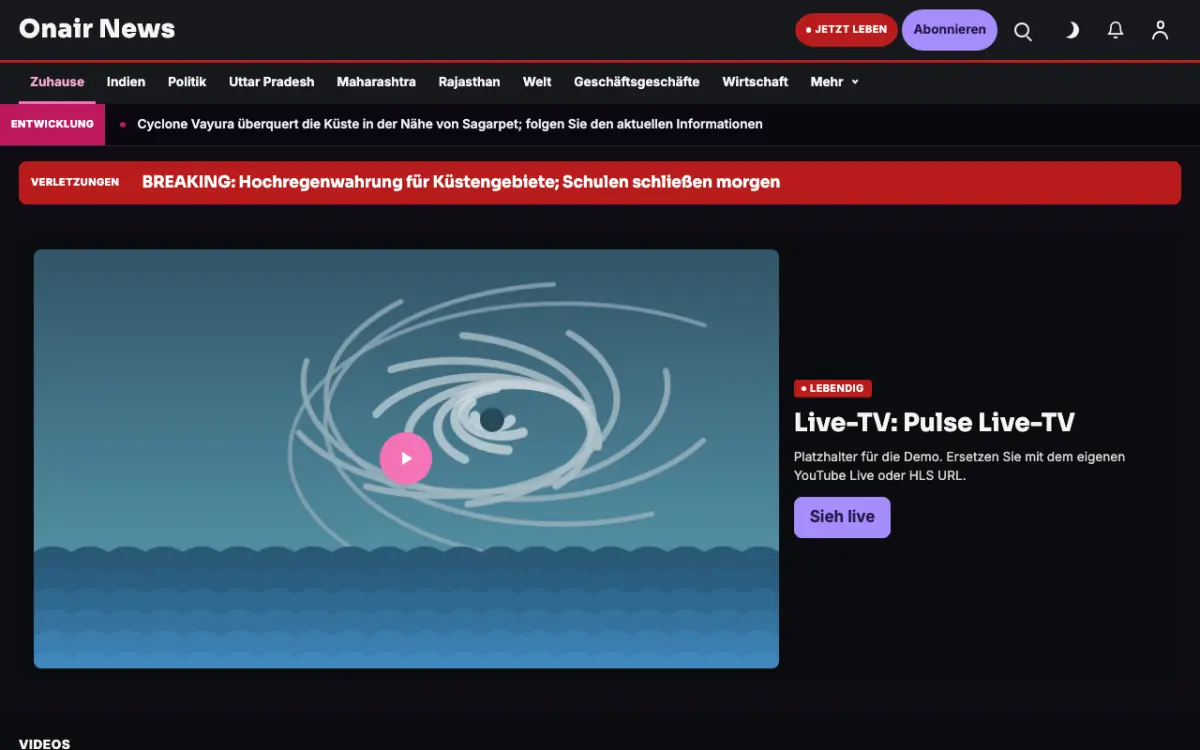
Task: Click the cyclone video thumbnail
Action: tap(406, 459)
